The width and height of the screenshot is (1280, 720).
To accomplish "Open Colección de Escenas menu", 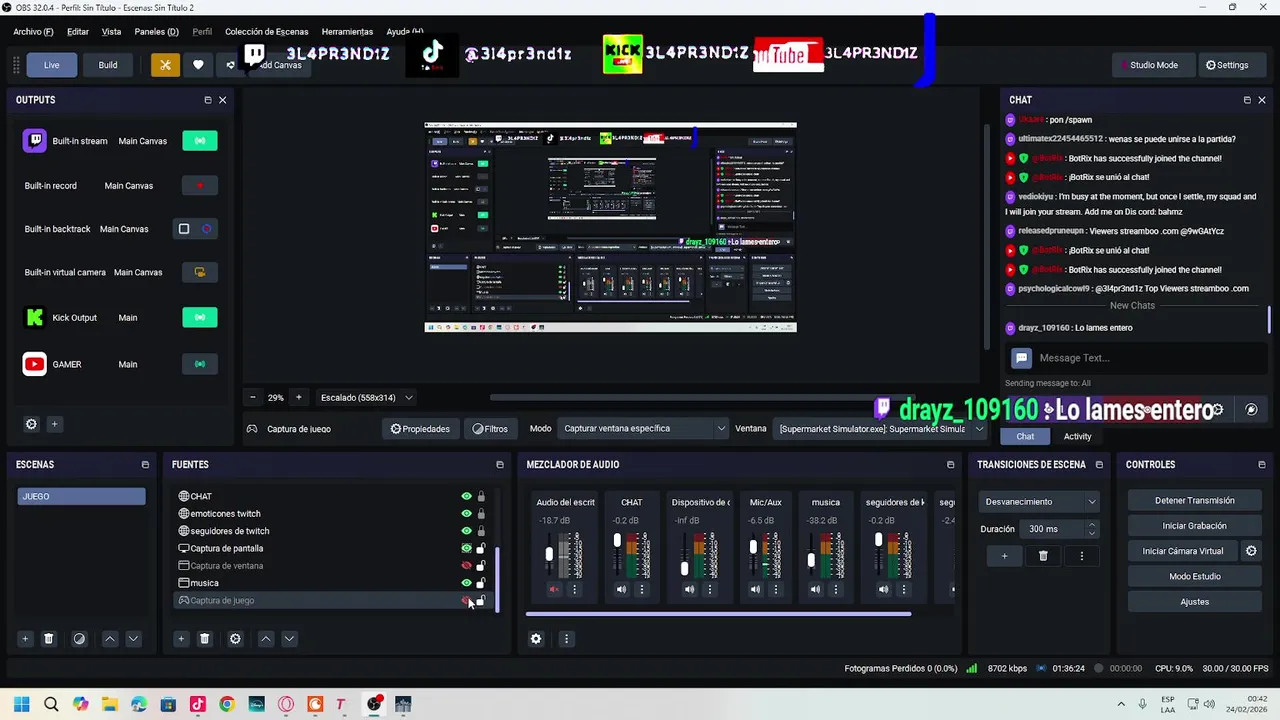I will click(266, 32).
